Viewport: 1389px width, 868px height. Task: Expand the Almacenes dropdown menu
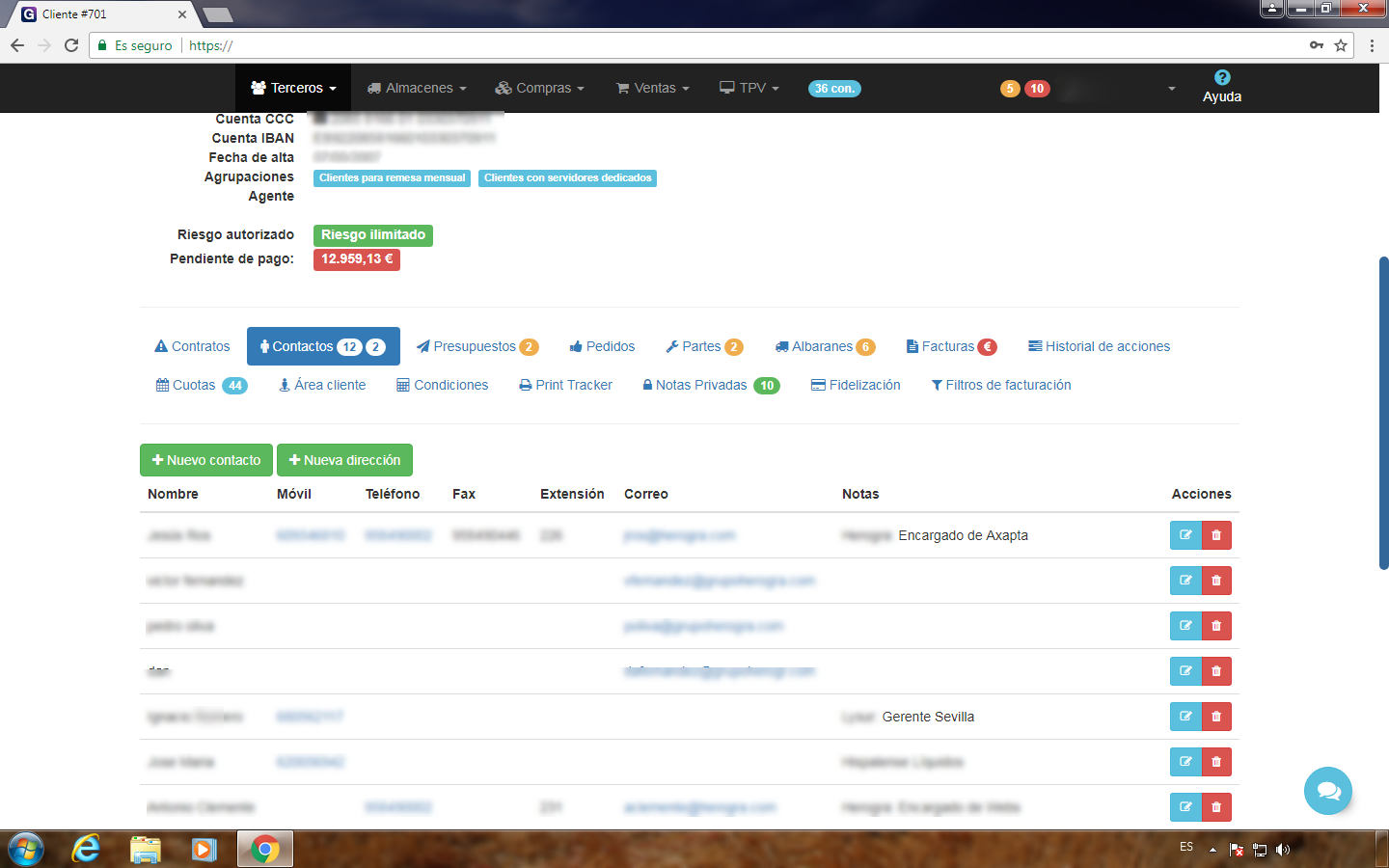[417, 88]
